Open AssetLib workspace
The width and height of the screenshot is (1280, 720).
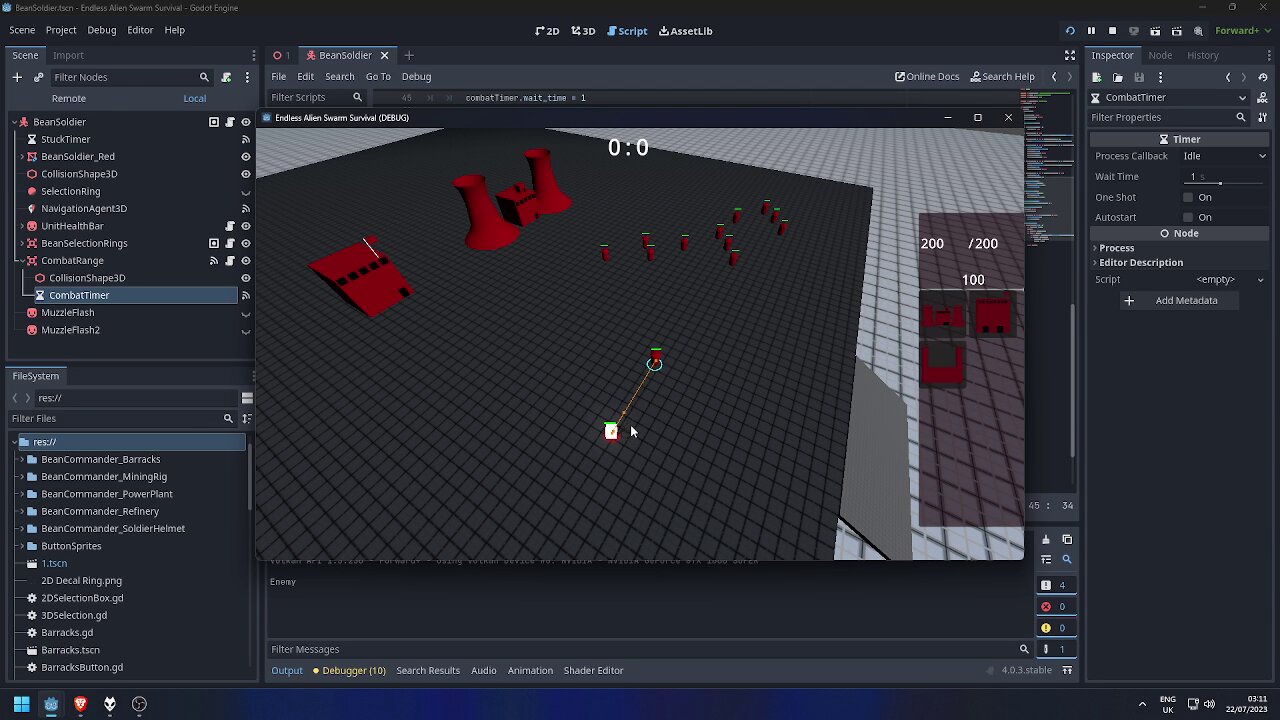coord(686,31)
